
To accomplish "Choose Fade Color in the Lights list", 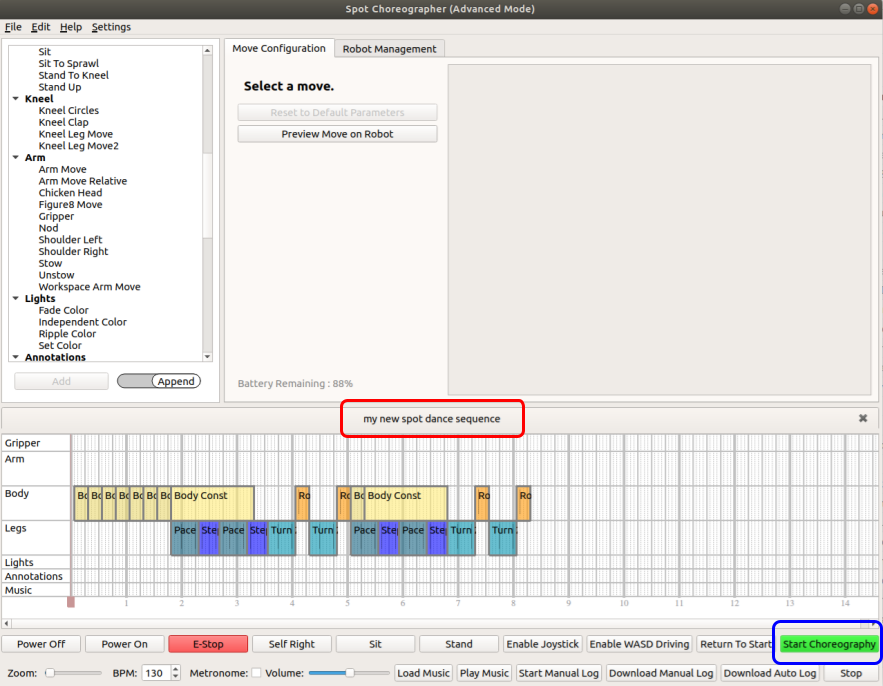I will (63, 311).
